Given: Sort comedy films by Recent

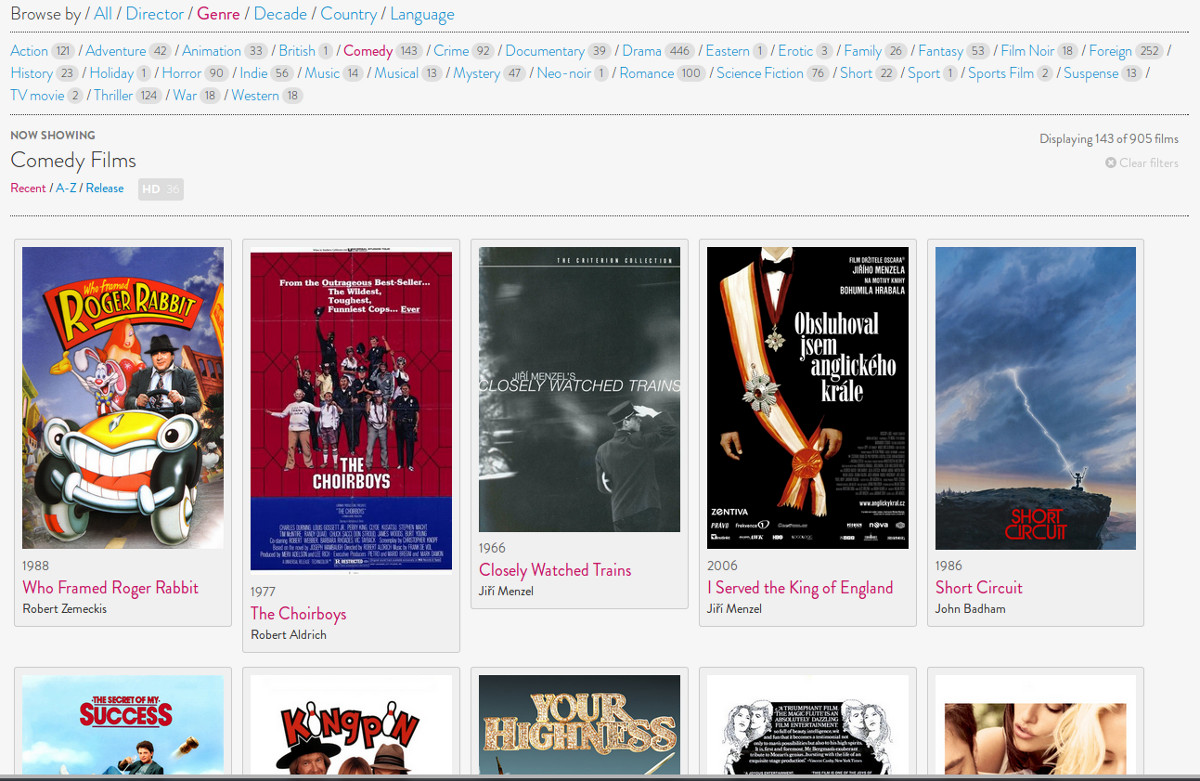Looking at the screenshot, I should coord(28,188).
